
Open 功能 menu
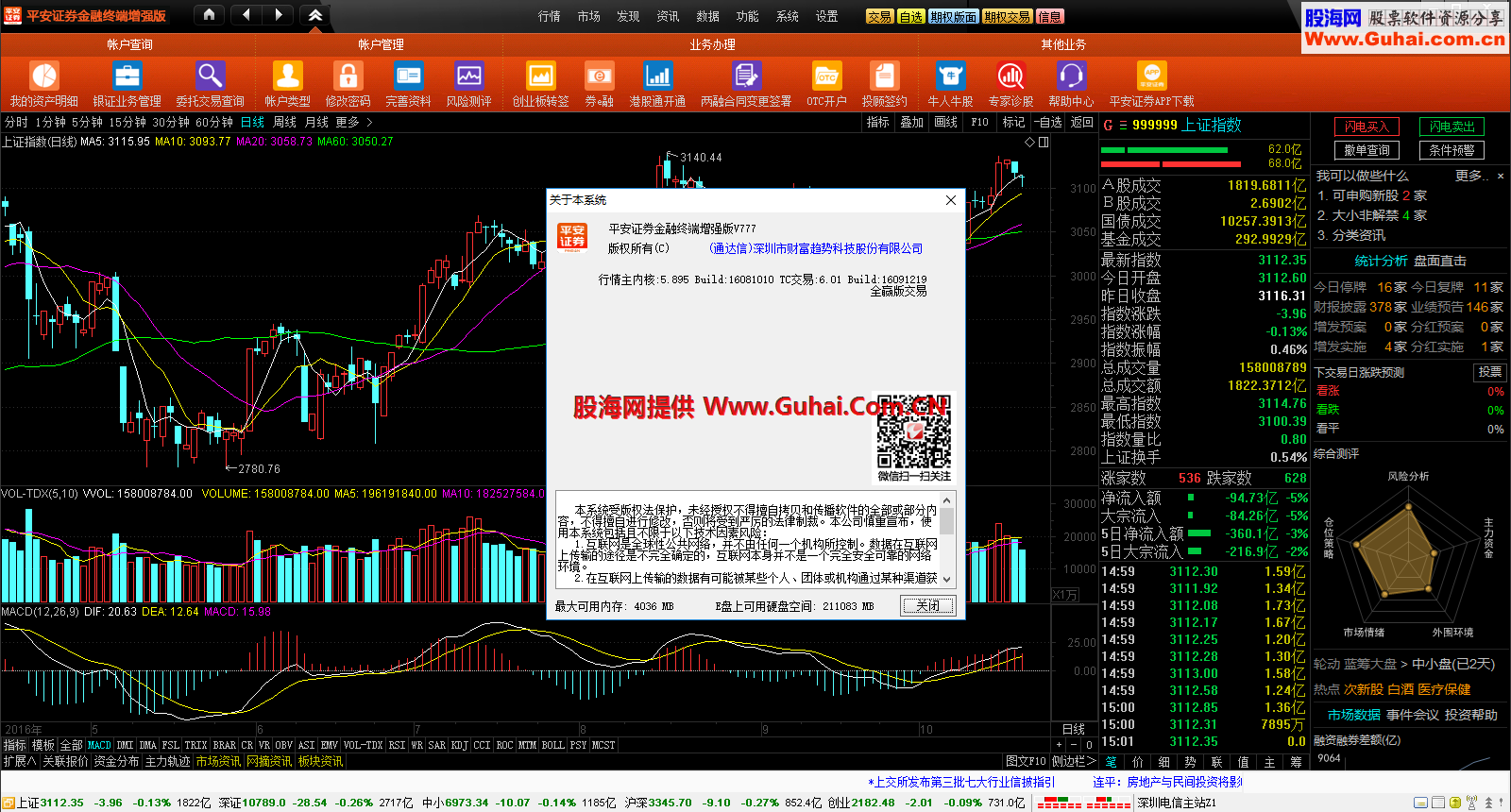tap(748, 16)
